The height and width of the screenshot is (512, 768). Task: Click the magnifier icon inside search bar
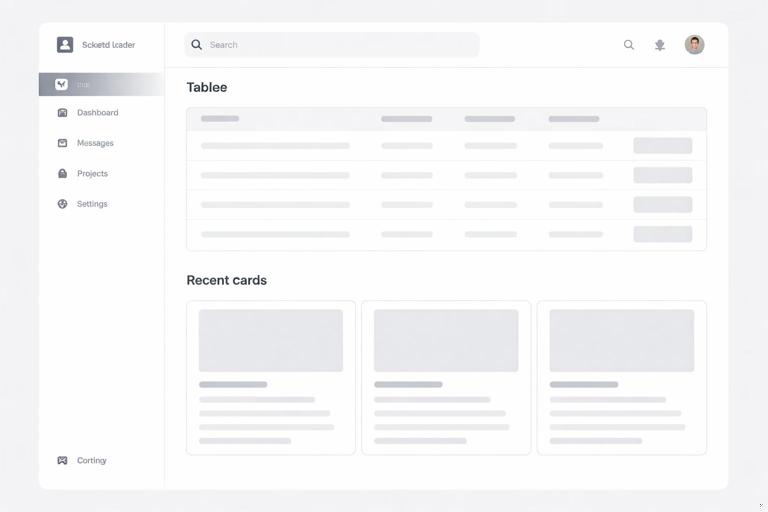[x=197, y=45]
